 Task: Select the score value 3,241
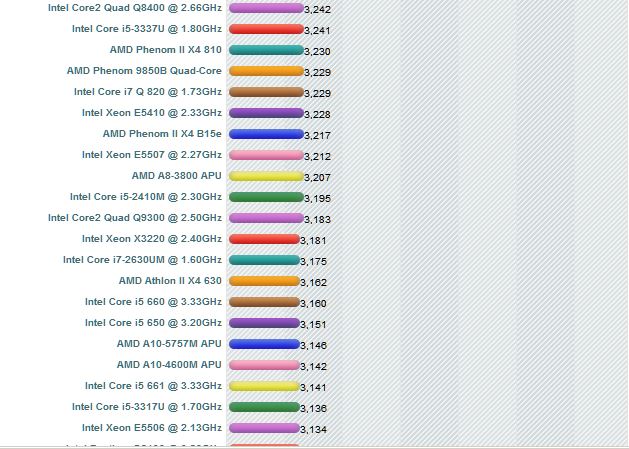pos(317,30)
